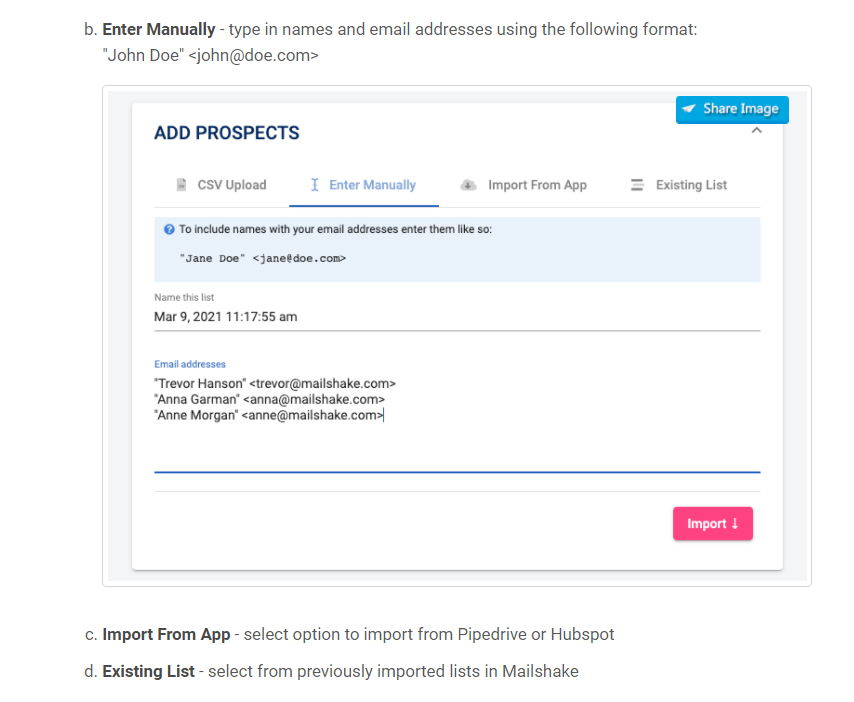Screen dimensions: 854x702
Task: Click the Share Image button
Action: click(732, 110)
